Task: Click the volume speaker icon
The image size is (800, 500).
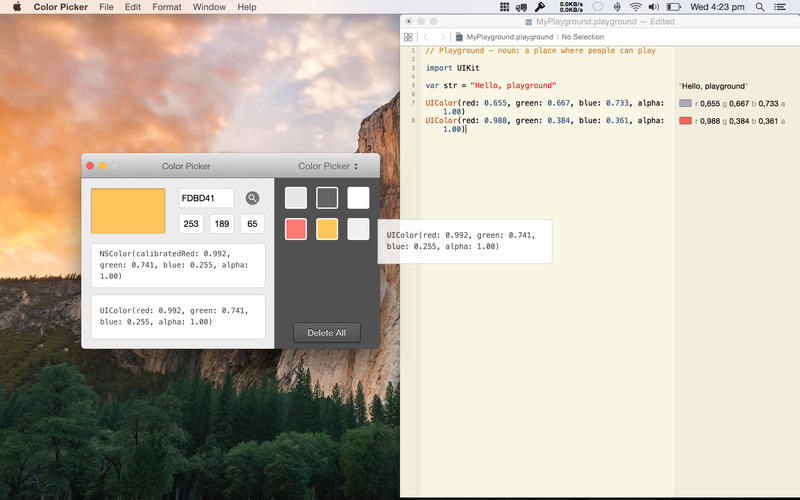Action: pos(654,7)
